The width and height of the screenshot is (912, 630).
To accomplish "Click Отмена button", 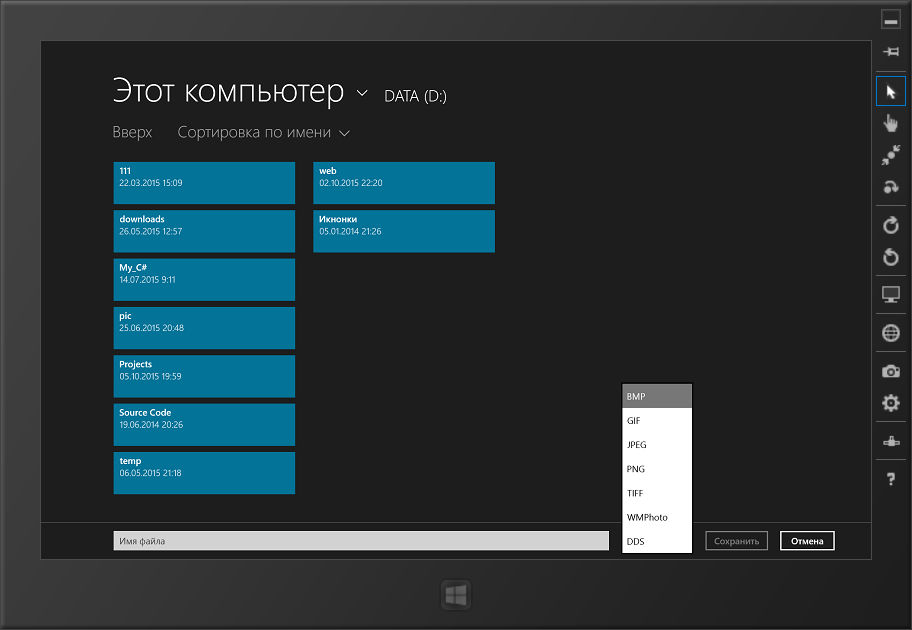I will 807,541.
